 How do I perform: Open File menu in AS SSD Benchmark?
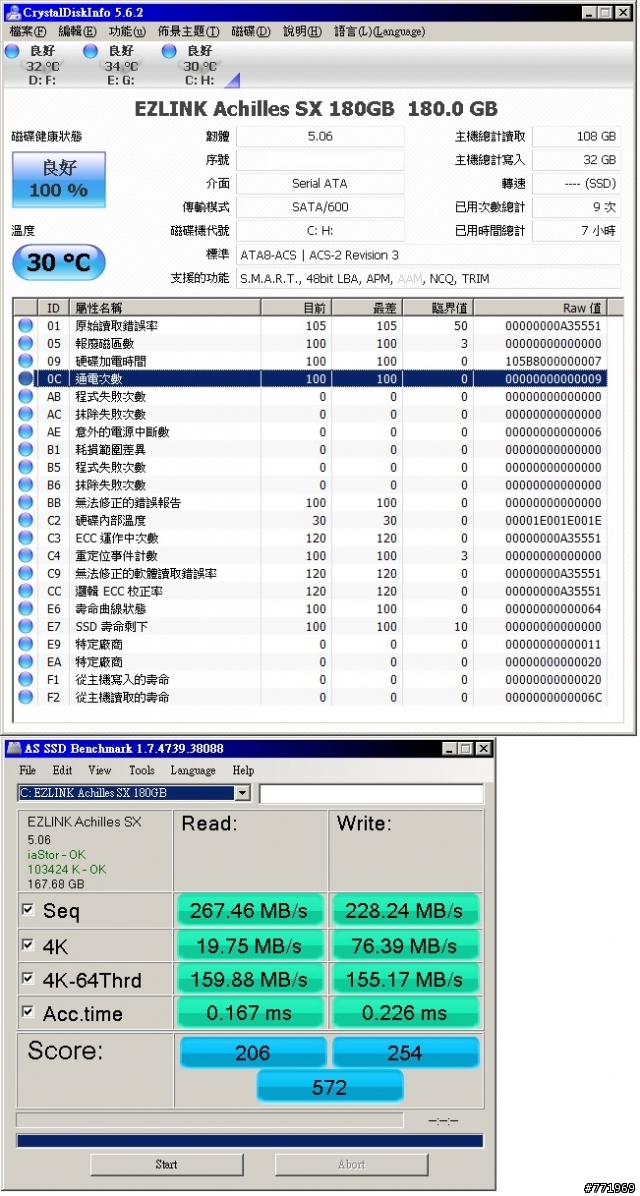[x=27, y=770]
